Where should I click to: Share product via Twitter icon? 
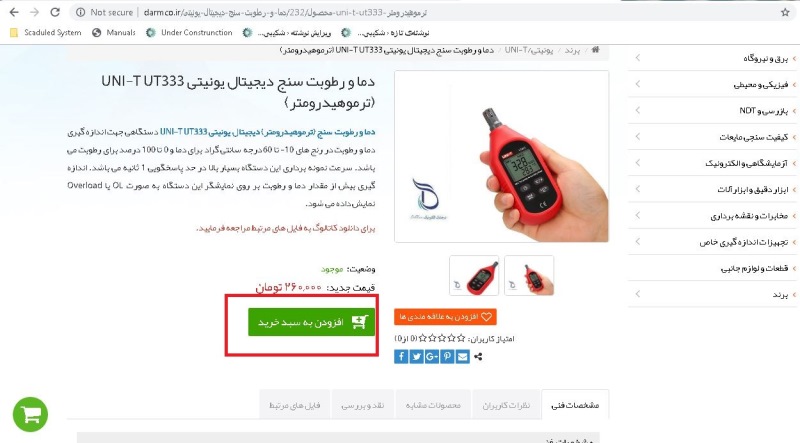[x=416, y=356]
